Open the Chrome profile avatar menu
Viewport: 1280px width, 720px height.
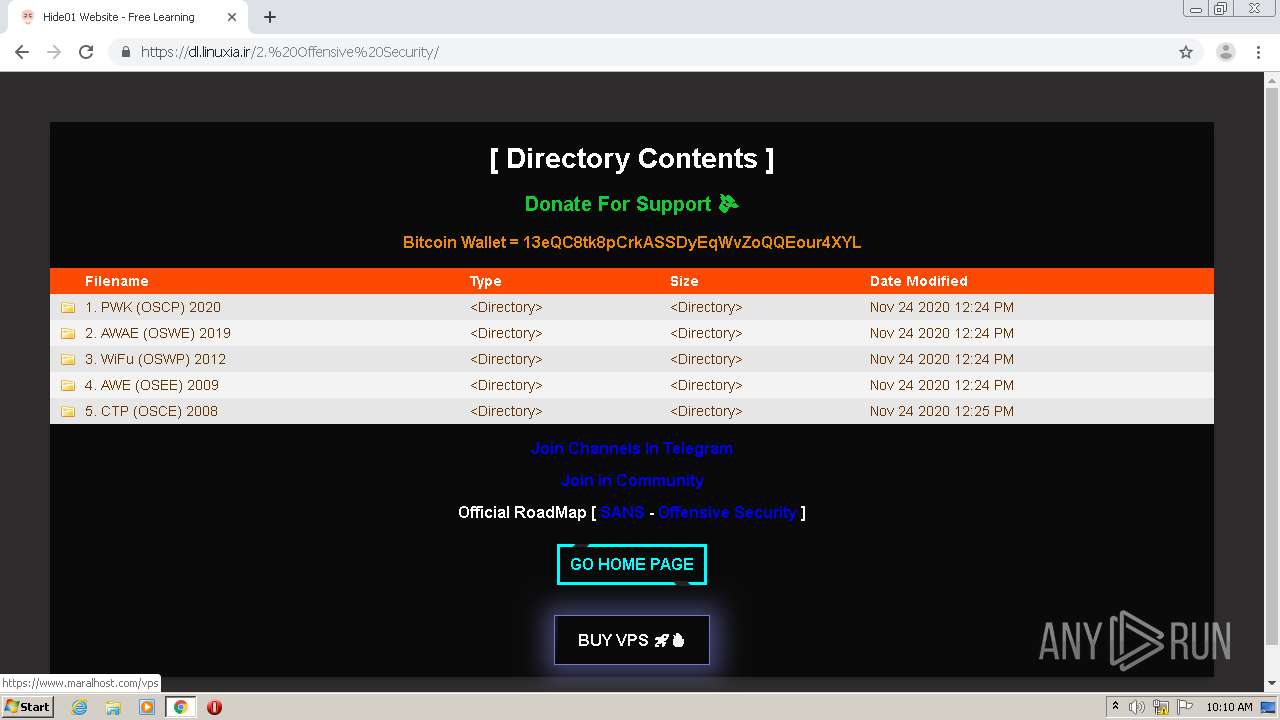[1226, 52]
